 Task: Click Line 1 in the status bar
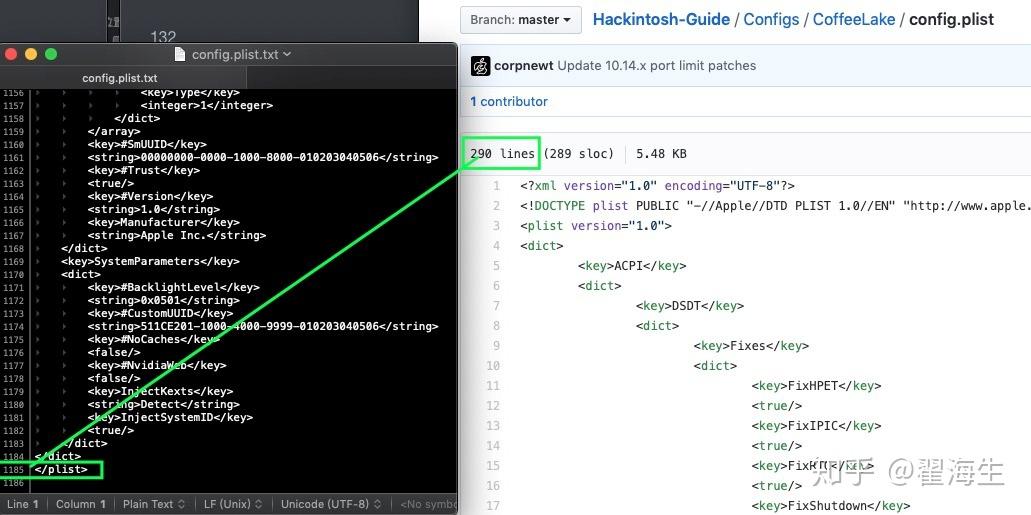point(23,504)
